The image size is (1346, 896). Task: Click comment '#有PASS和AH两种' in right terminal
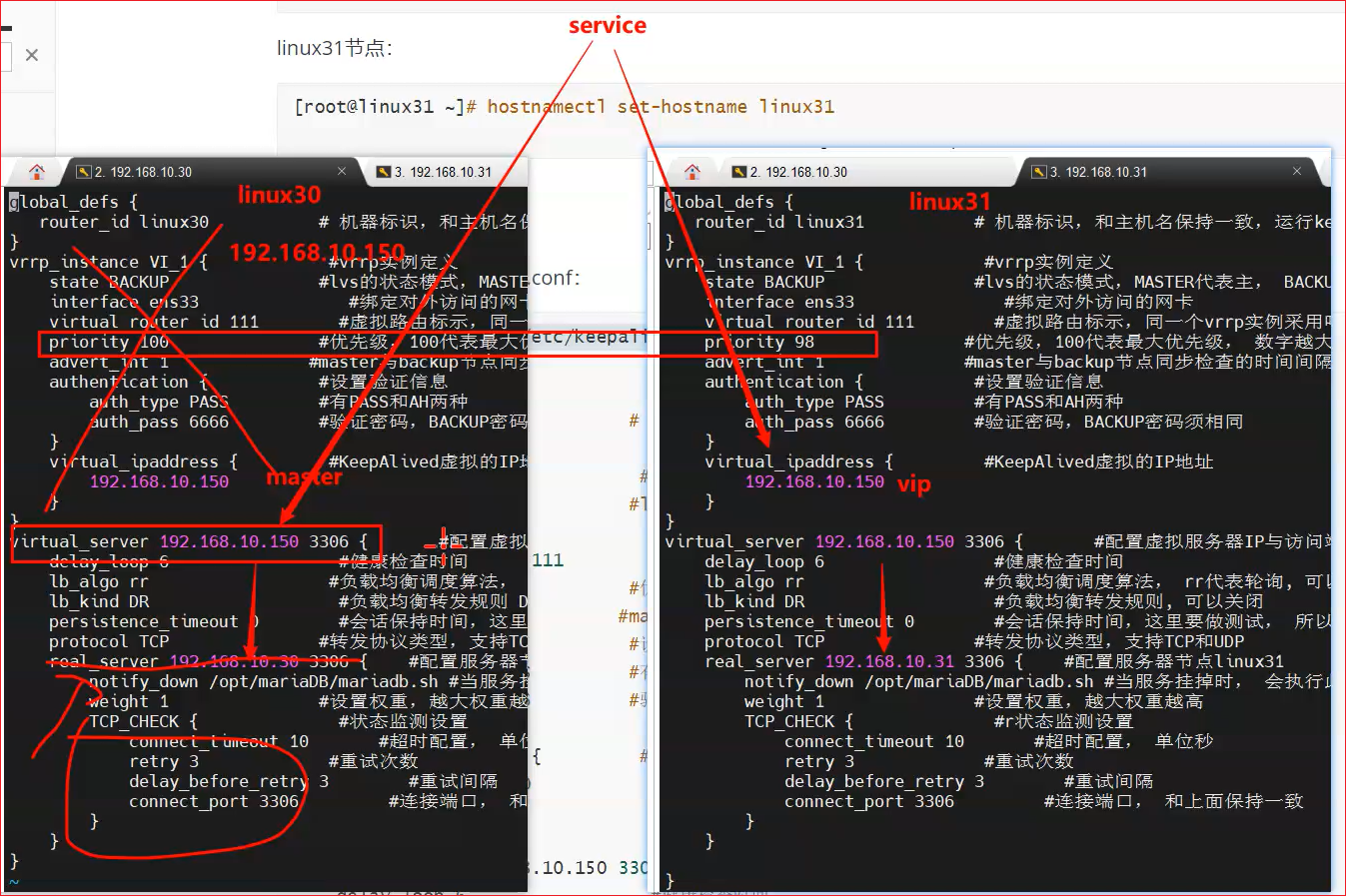[1049, 402]
